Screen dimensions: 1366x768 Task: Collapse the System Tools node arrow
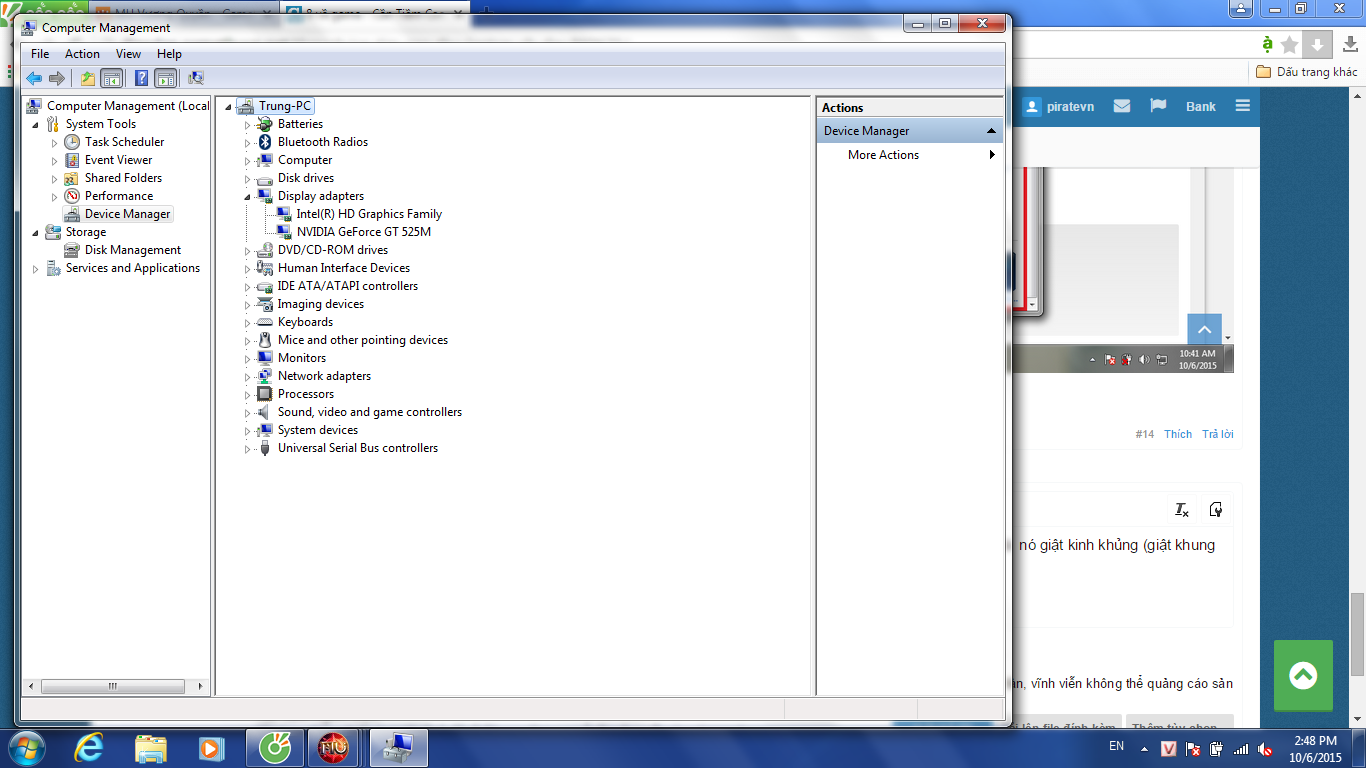[37, 124]
